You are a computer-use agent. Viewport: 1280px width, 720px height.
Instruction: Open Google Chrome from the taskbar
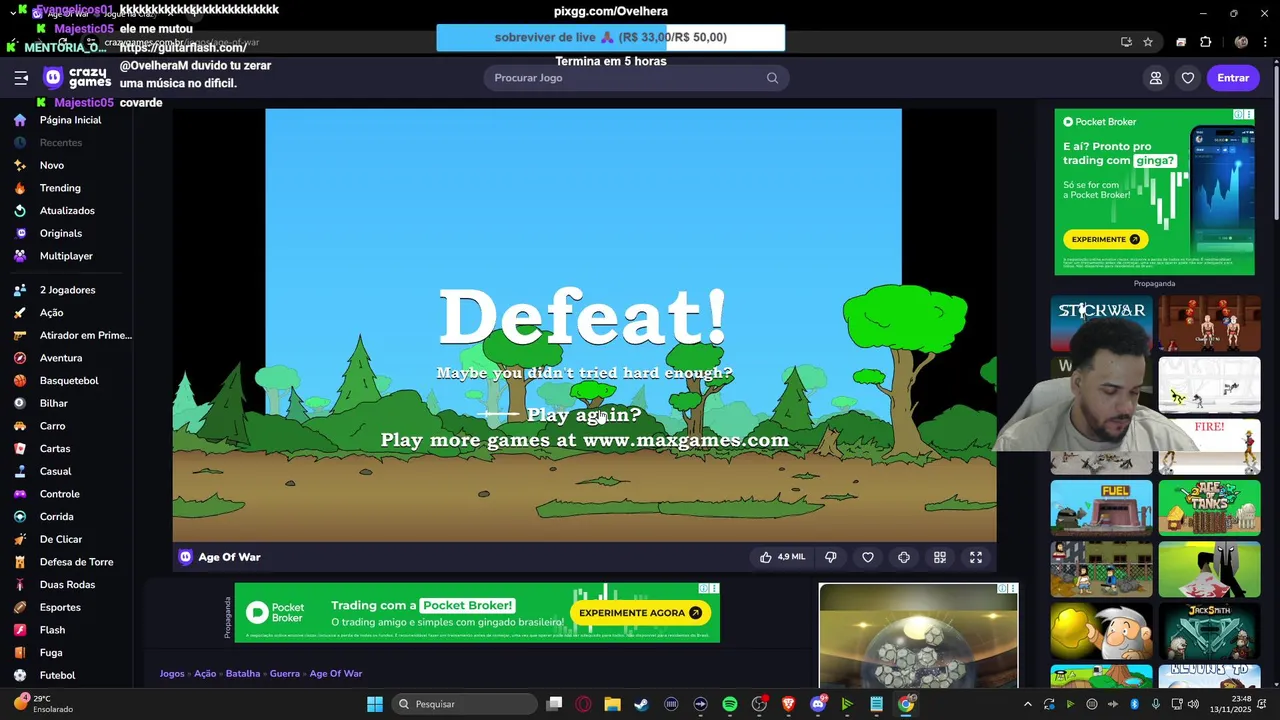(x=906, y=704)
